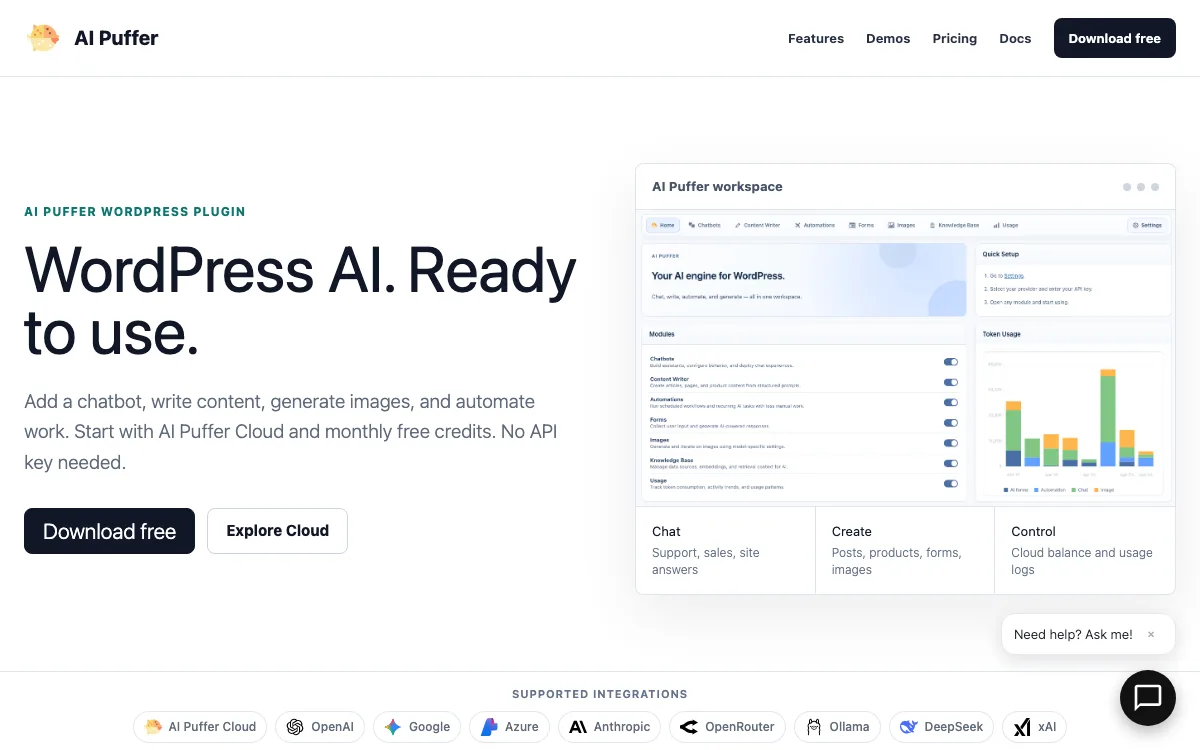This screenshot has width=1200, height=750.
Task: Click the WordPress AI. Ready to use. heading
Action: point(300,300)
